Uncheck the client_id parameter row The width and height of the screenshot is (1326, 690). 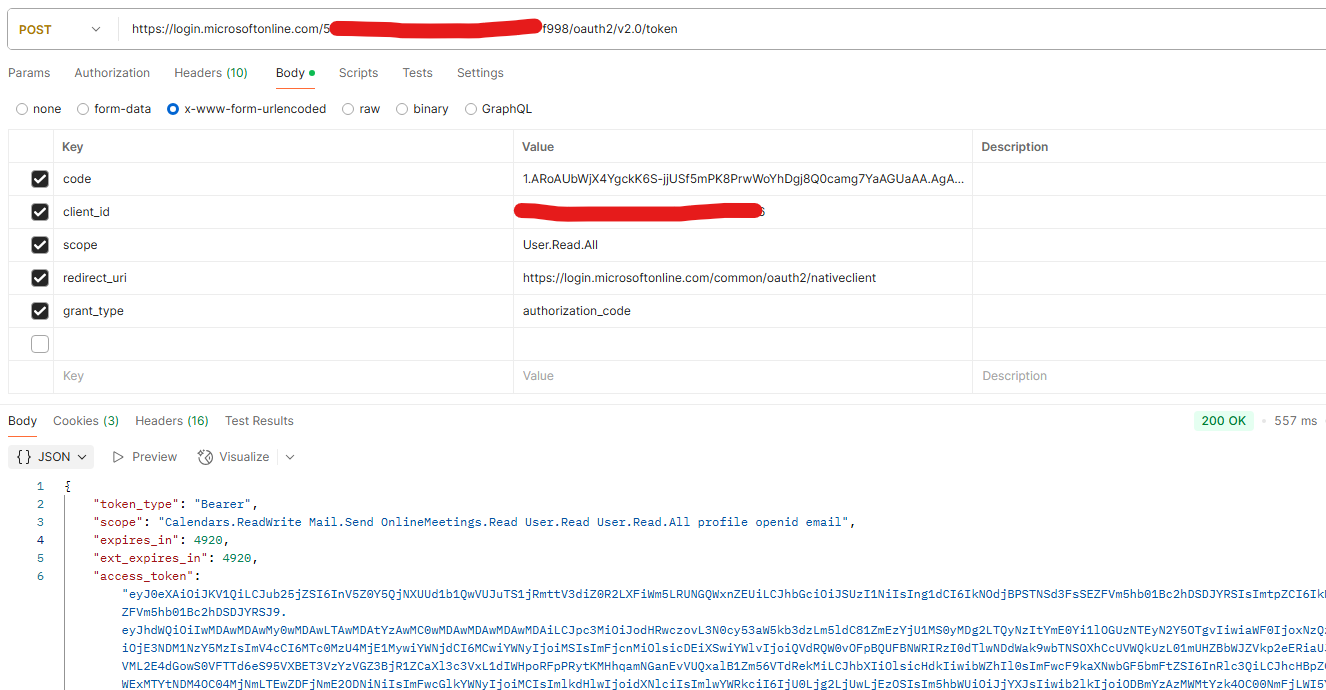[x=40, y=212]
